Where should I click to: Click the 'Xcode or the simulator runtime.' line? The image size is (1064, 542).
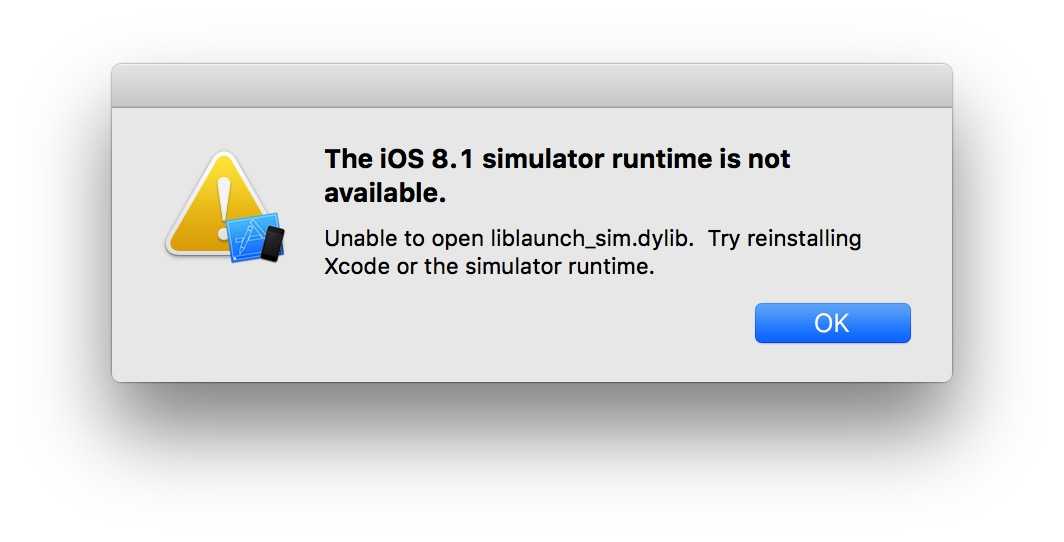(x=489, y=267)
